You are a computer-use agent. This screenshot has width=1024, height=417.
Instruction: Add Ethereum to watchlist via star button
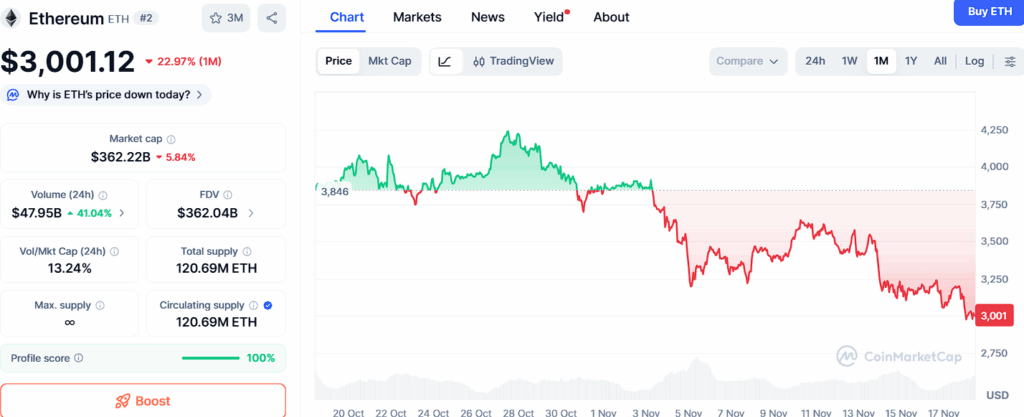coord(226,18)
